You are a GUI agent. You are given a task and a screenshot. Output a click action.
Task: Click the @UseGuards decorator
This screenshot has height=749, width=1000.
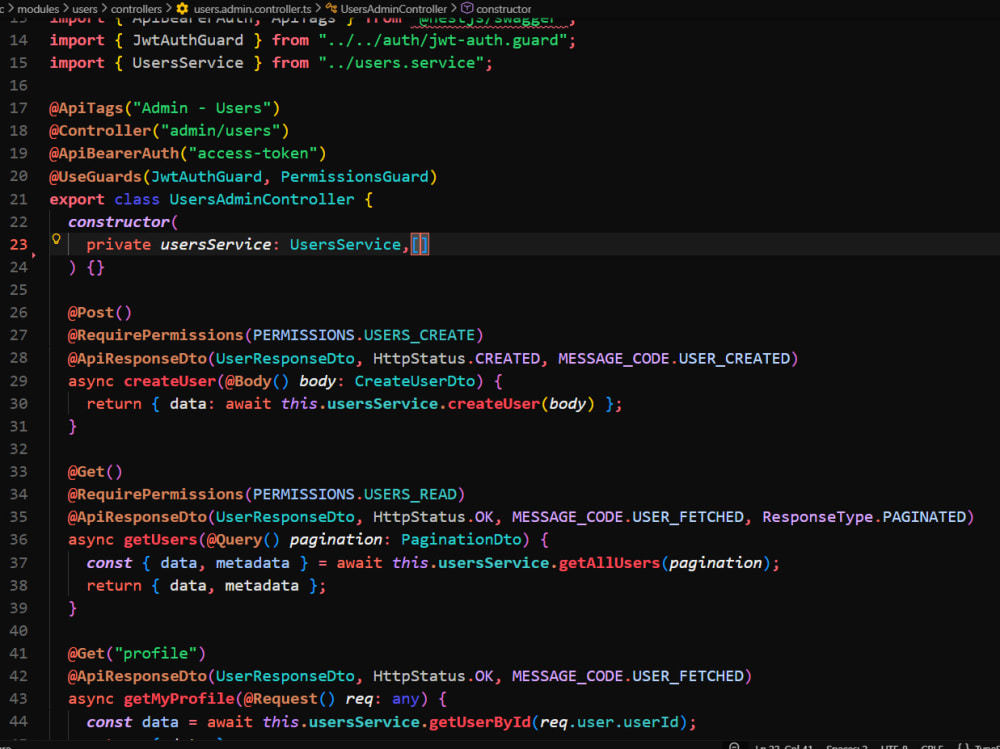pyautogui.click(x=95, y=177)
